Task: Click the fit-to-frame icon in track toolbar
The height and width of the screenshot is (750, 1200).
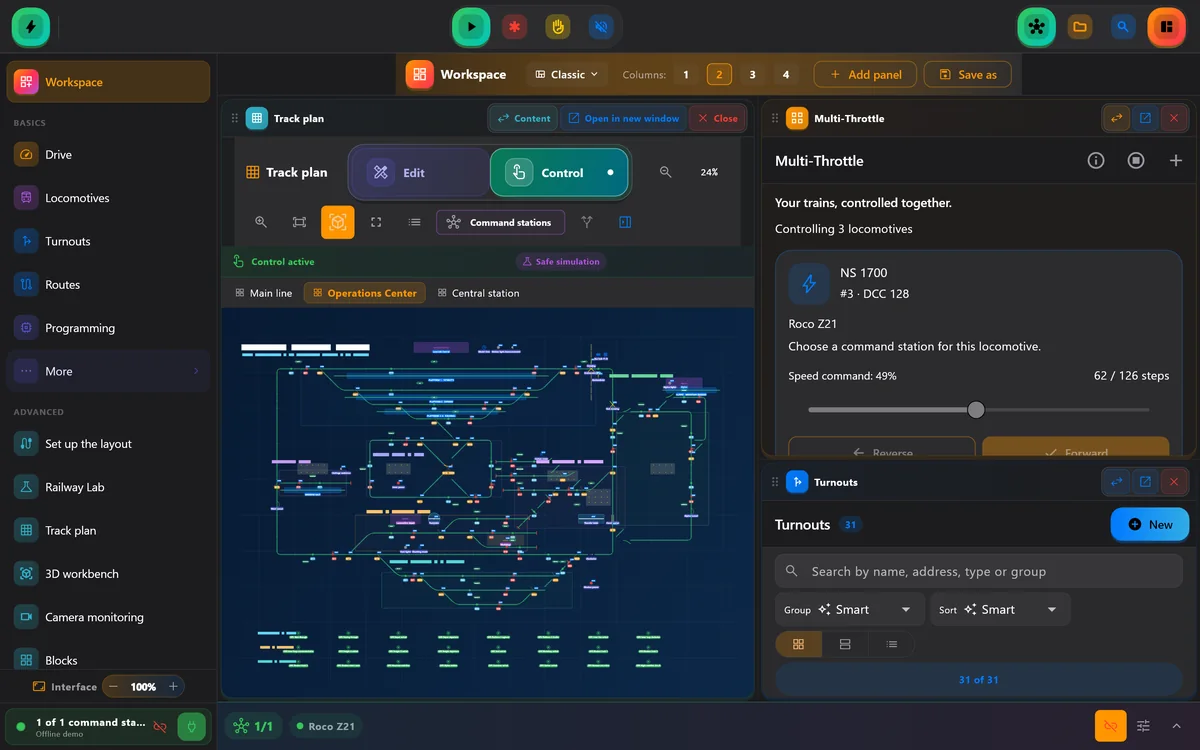Action: (299, 222)
